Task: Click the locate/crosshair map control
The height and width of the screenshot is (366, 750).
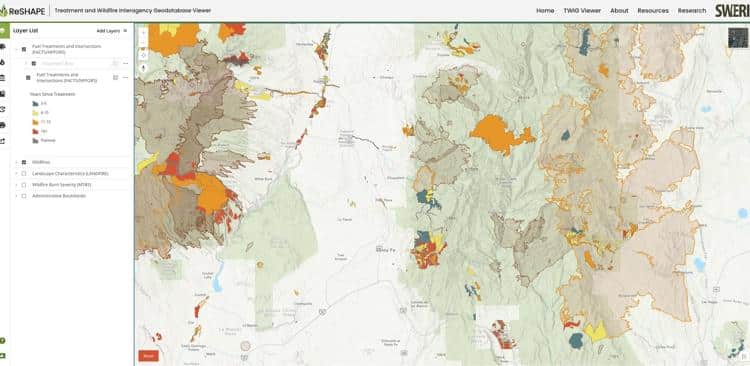Action: (x=143, y=55)
